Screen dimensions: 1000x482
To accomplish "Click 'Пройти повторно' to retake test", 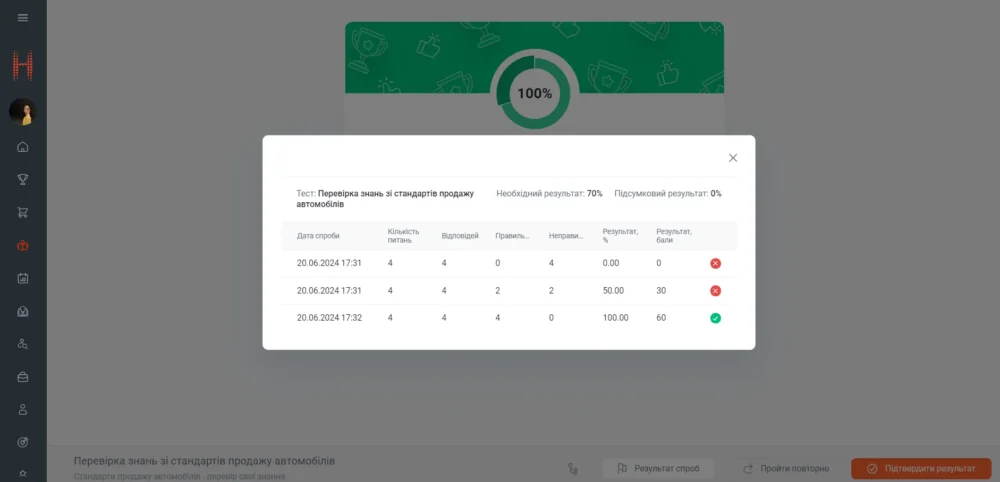I will (785, 468).
